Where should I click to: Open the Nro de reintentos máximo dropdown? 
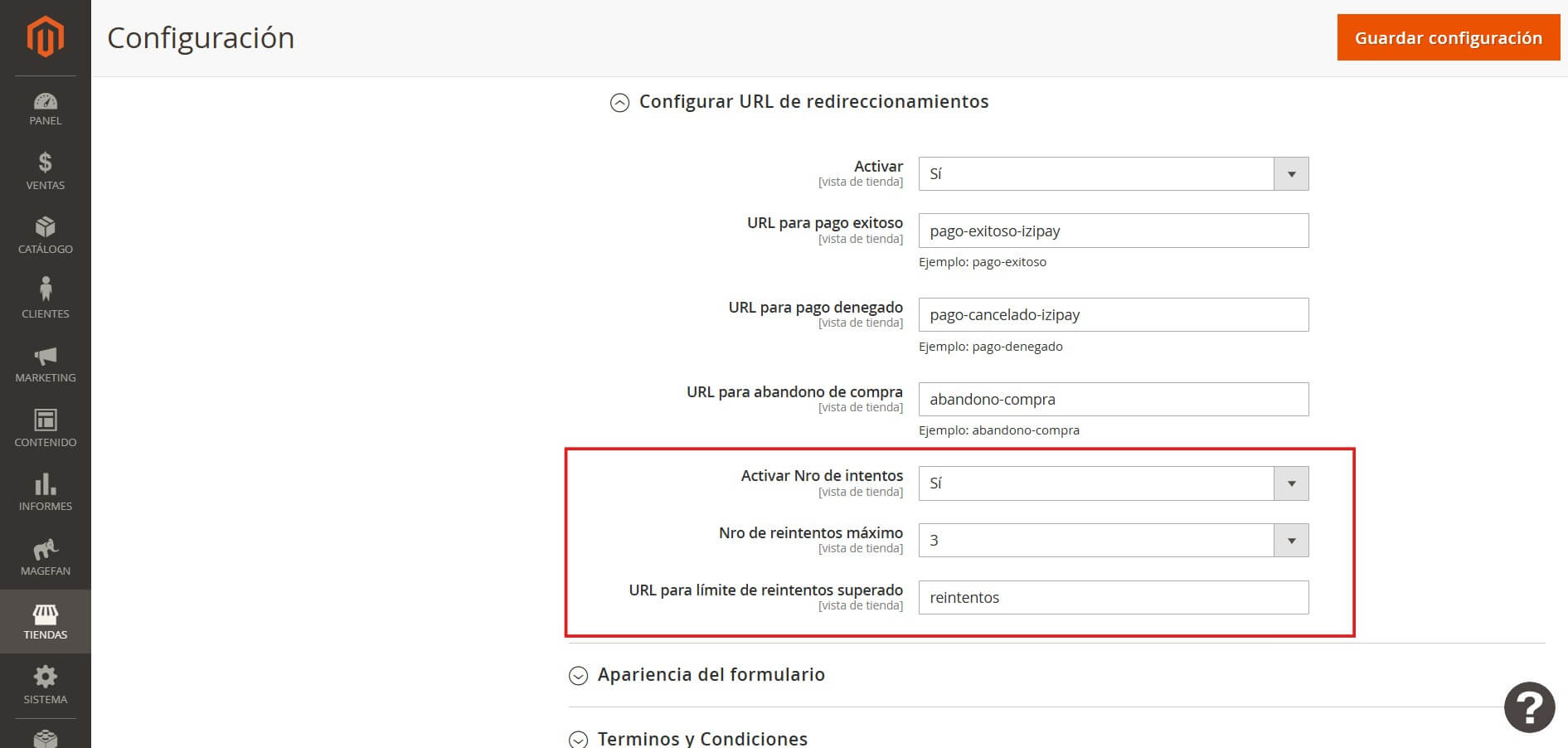[1113, 541]
